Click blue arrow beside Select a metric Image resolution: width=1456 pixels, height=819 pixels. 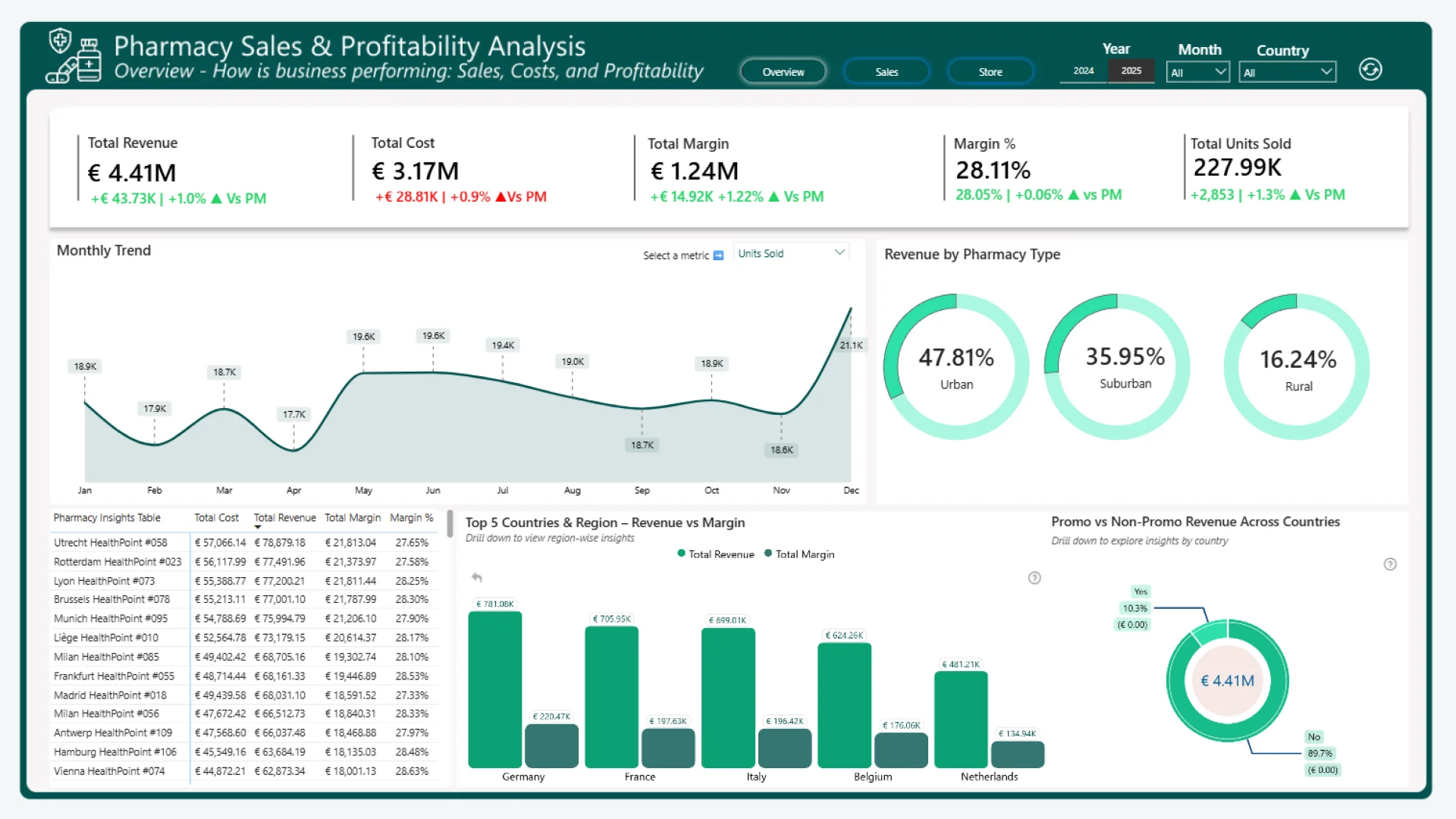coord(718,256)
